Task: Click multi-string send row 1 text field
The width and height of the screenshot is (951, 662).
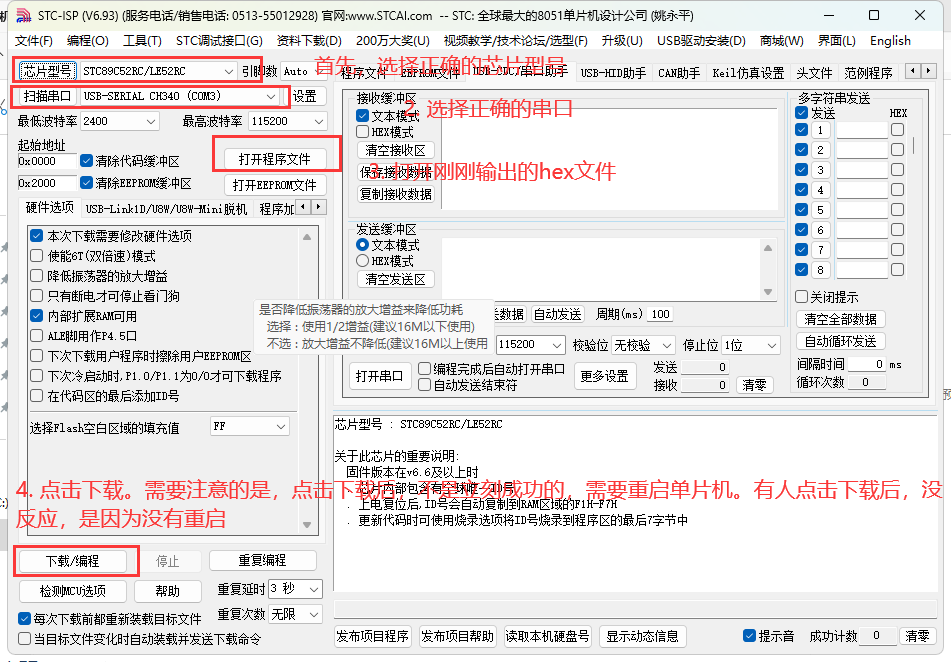Action: click(x=861, y=130)
